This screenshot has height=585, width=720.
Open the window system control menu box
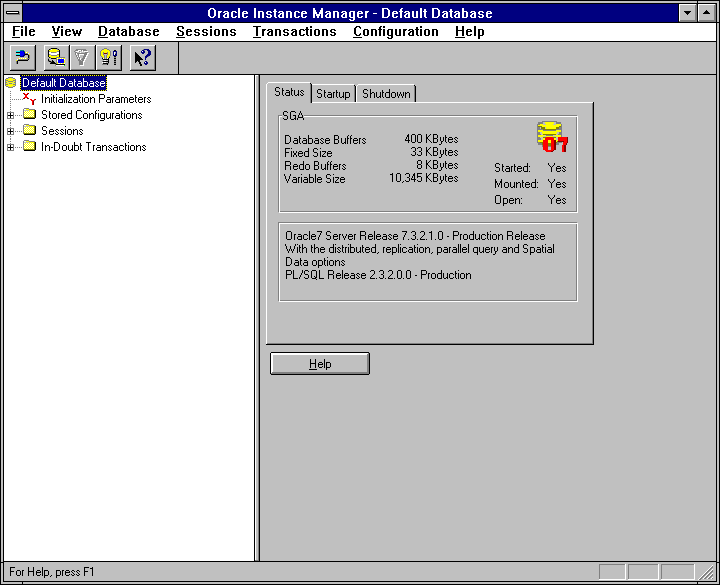(13, 13)
